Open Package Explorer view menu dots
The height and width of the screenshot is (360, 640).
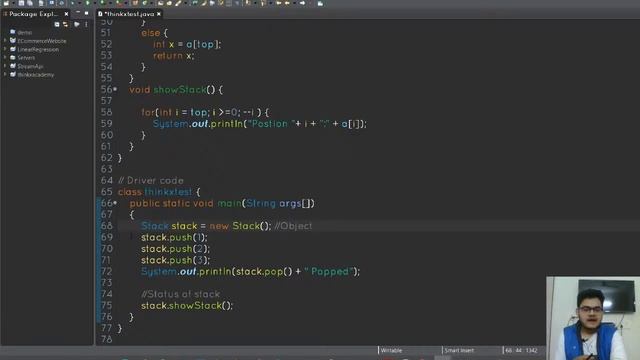[x=86, y=24]
